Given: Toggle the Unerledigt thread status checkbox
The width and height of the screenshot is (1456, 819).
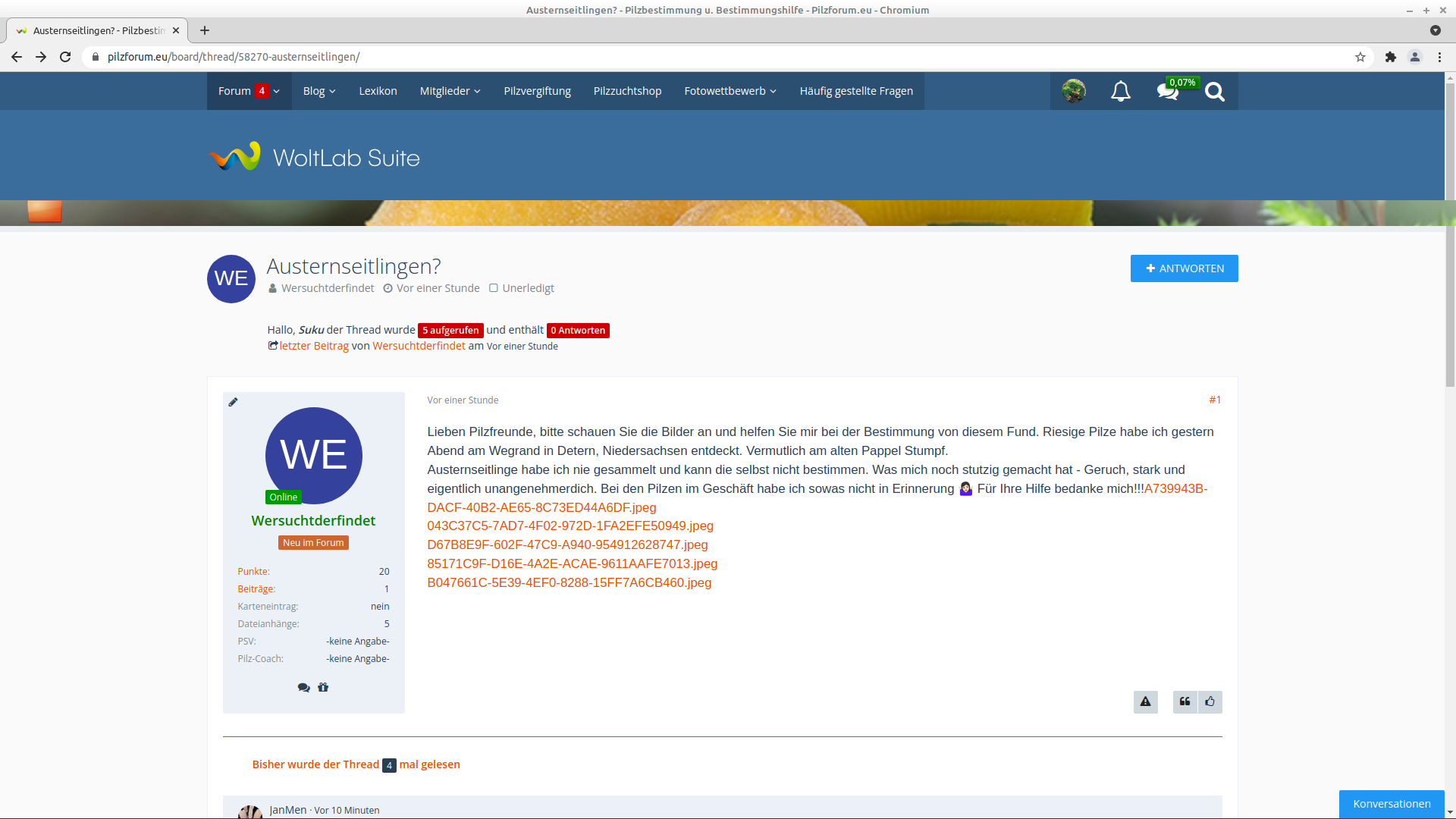Looking at the screenshot, I should [x=494, y=288].
